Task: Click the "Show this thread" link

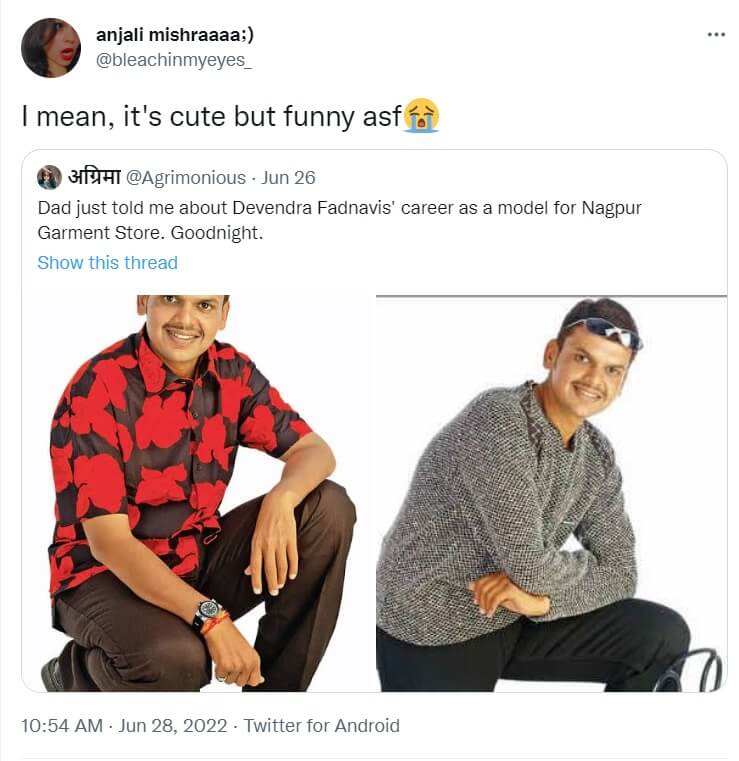Action: point(107,263)
